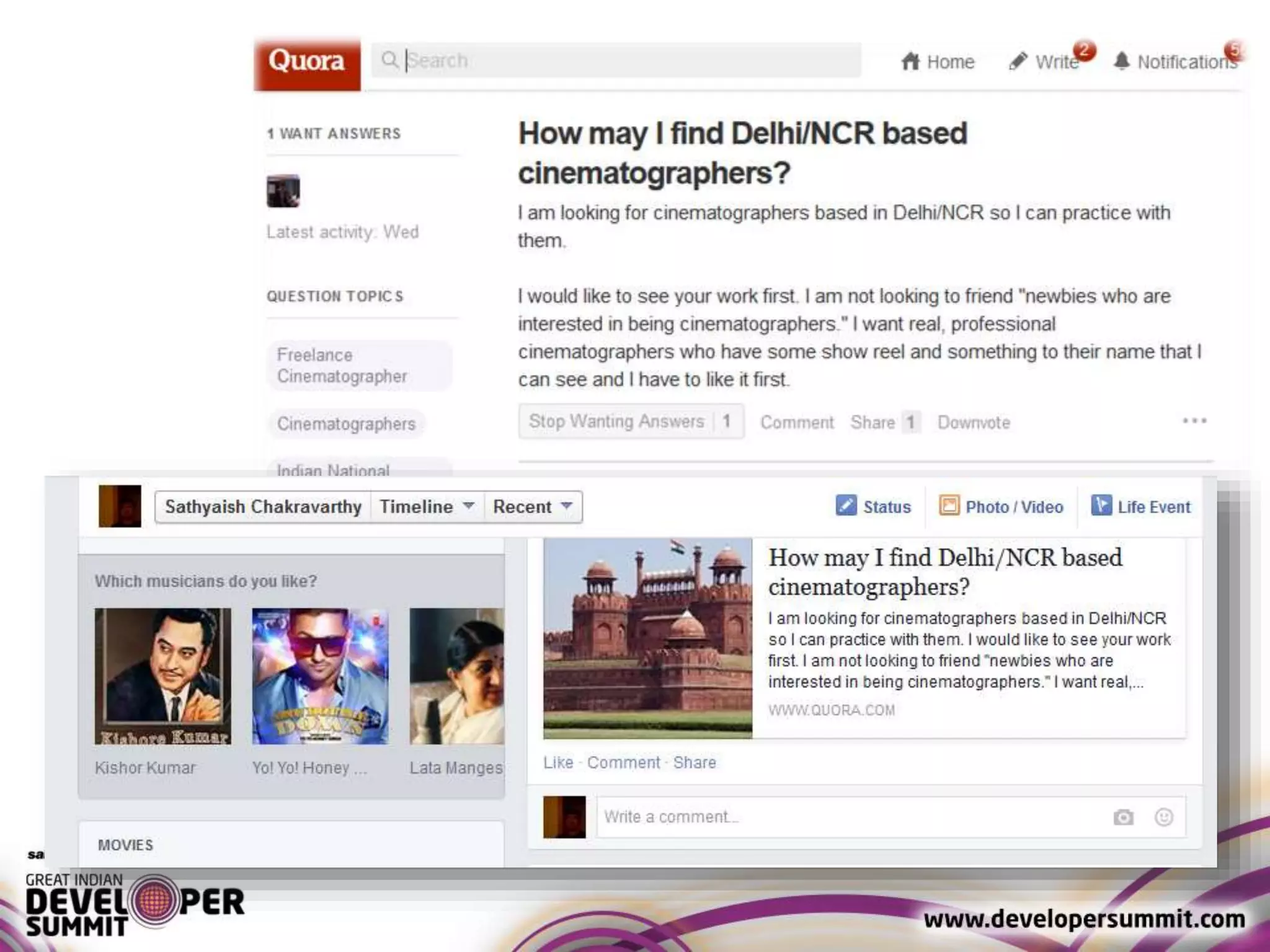This screenshot has height=952, width=1270.
Task: Add a Photo / Video post
Action: pos(1001,507)
